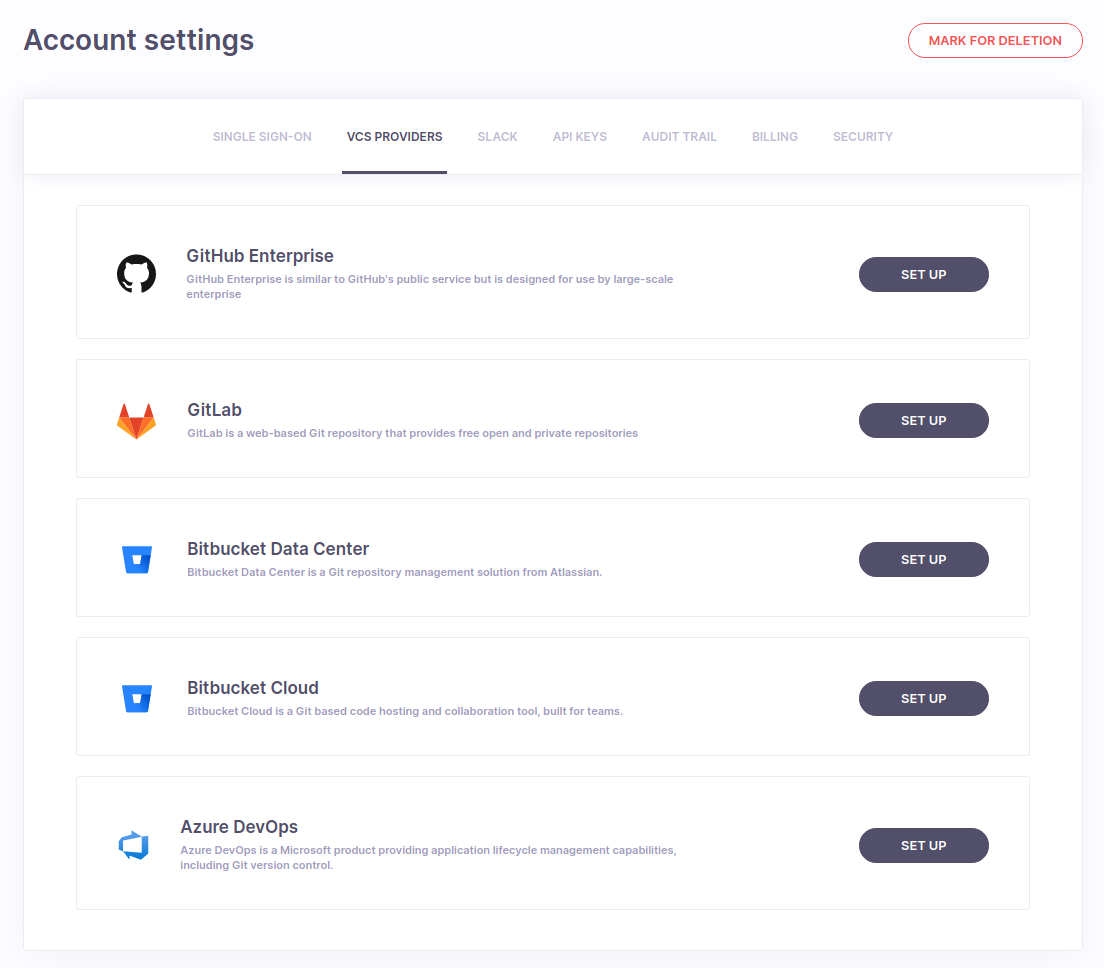This screenshot has height=968, width=1104.
Task: Click the GitHub Enterprise octocat logo
Action: tap(136, 273)
